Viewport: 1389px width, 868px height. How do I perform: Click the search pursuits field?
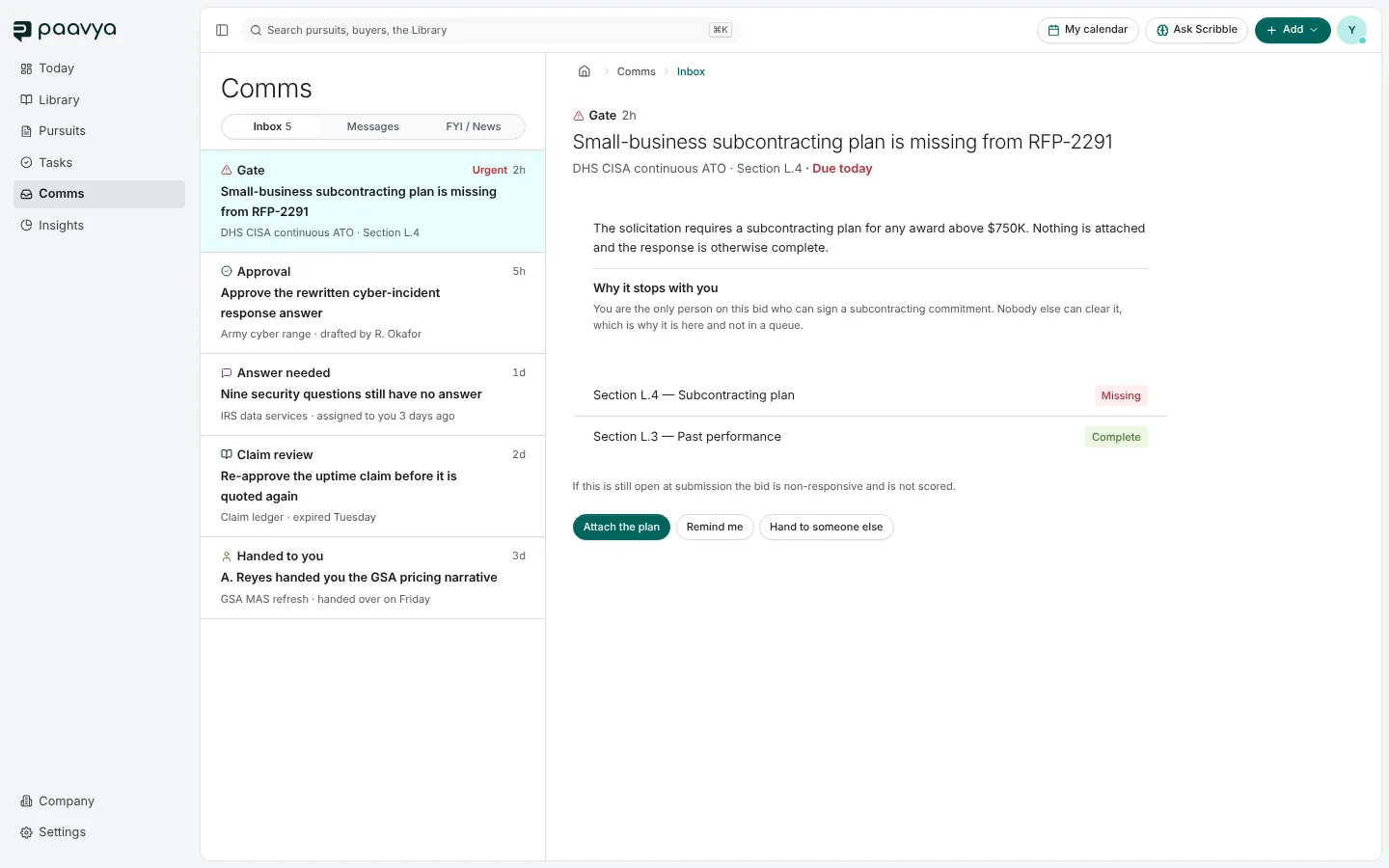(x=490, y=30)
